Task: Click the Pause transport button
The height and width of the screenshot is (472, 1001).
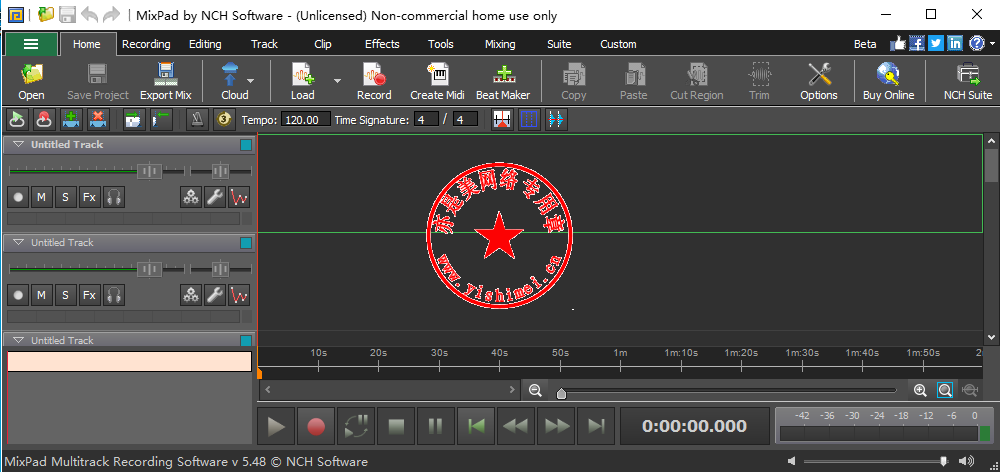Action: (436, 426)
